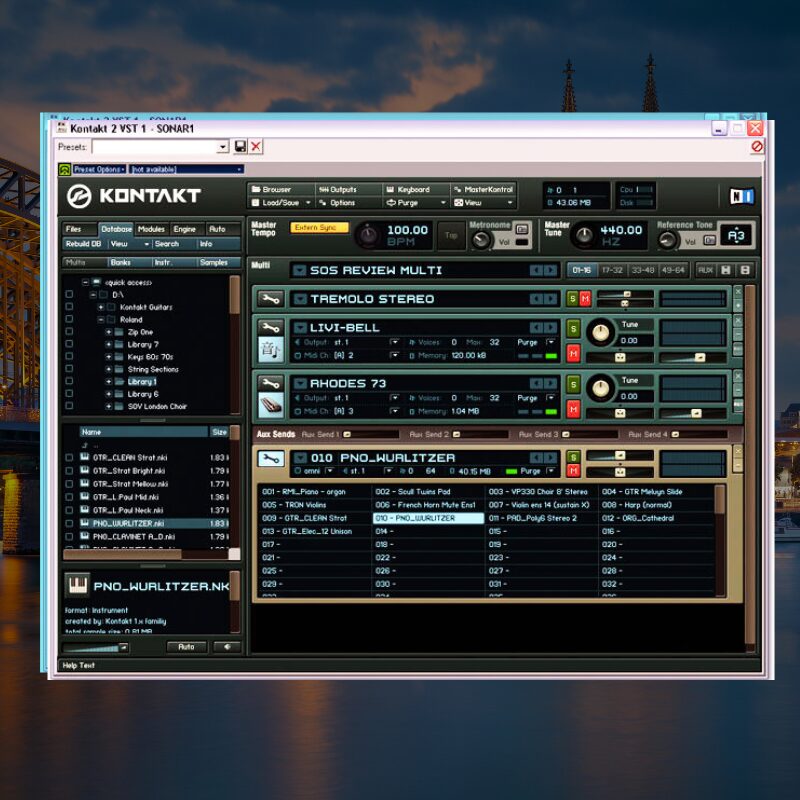Click the red X delete preset icon
800x800 pixels.
(256, 147)
